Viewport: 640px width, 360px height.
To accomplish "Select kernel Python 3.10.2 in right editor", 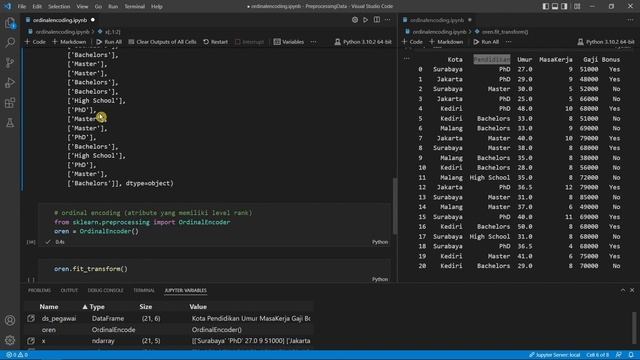I will pos(606,42).
